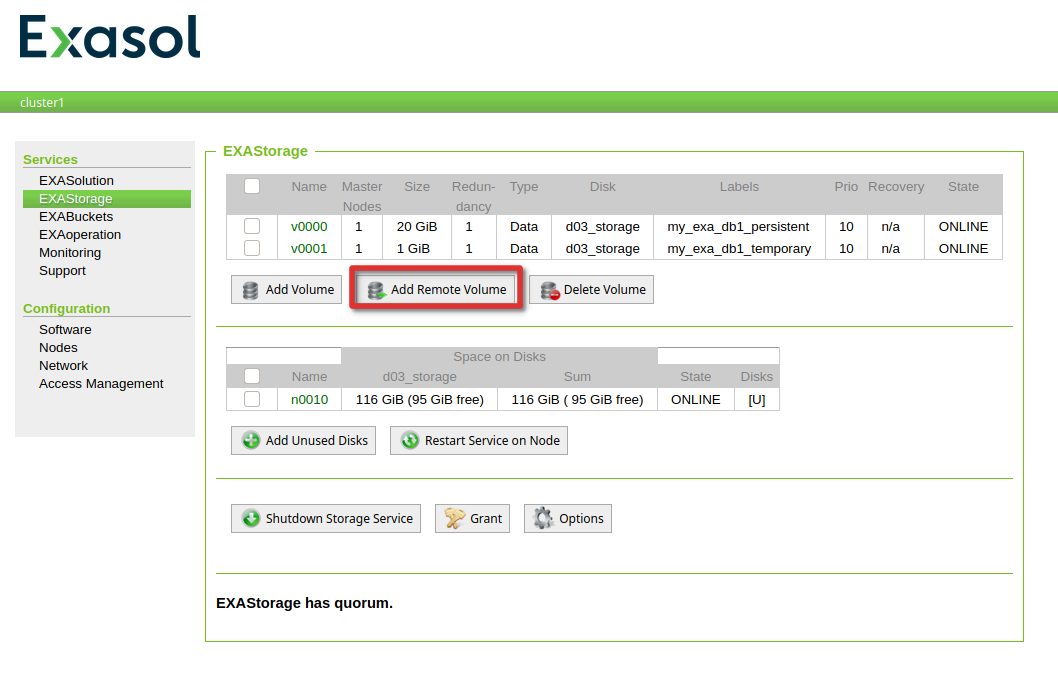The width and height of the screenshot is (1058, 690).
Task: Open the Grant permissions button
Action: click(x=472, y=519)
